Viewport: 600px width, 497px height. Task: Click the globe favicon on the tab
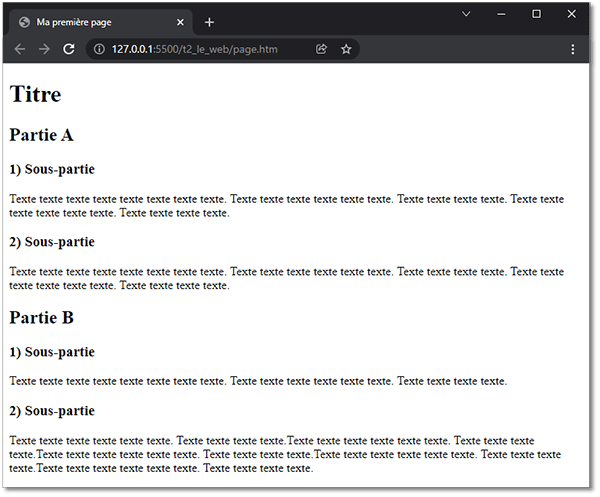coord(24,22)
